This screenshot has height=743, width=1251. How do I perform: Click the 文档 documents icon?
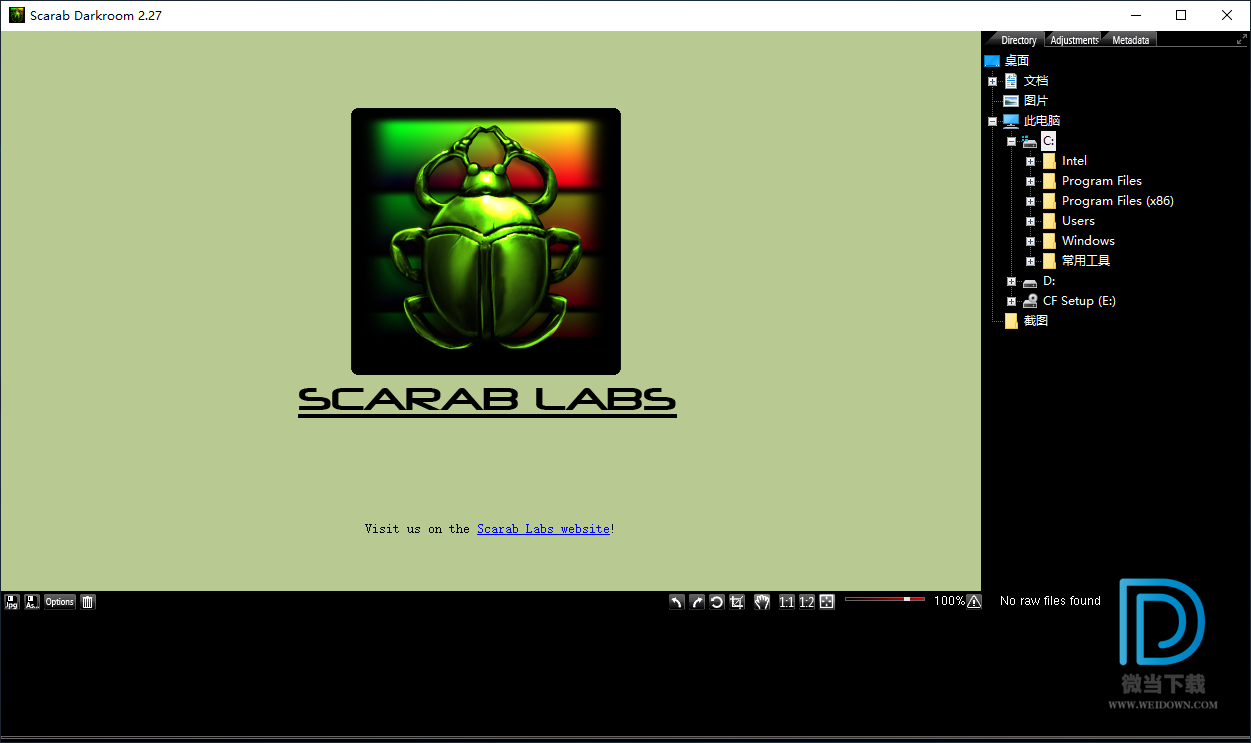[x=1011, y=81]
